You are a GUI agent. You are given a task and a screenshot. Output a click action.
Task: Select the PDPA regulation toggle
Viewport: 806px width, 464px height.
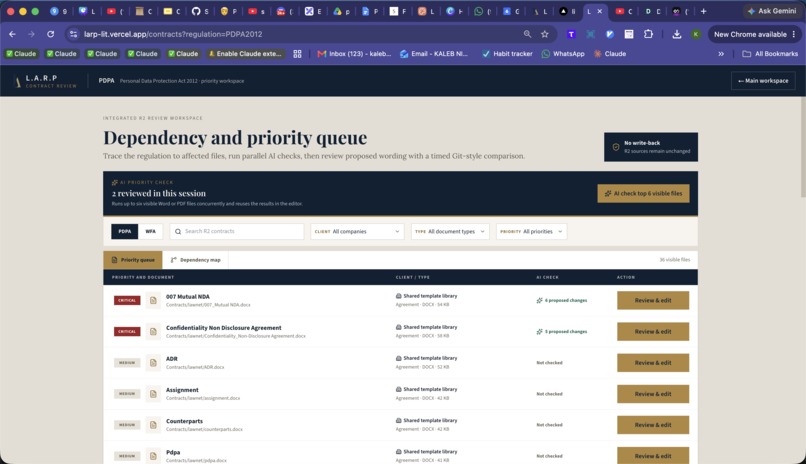(x=124, y=231)
